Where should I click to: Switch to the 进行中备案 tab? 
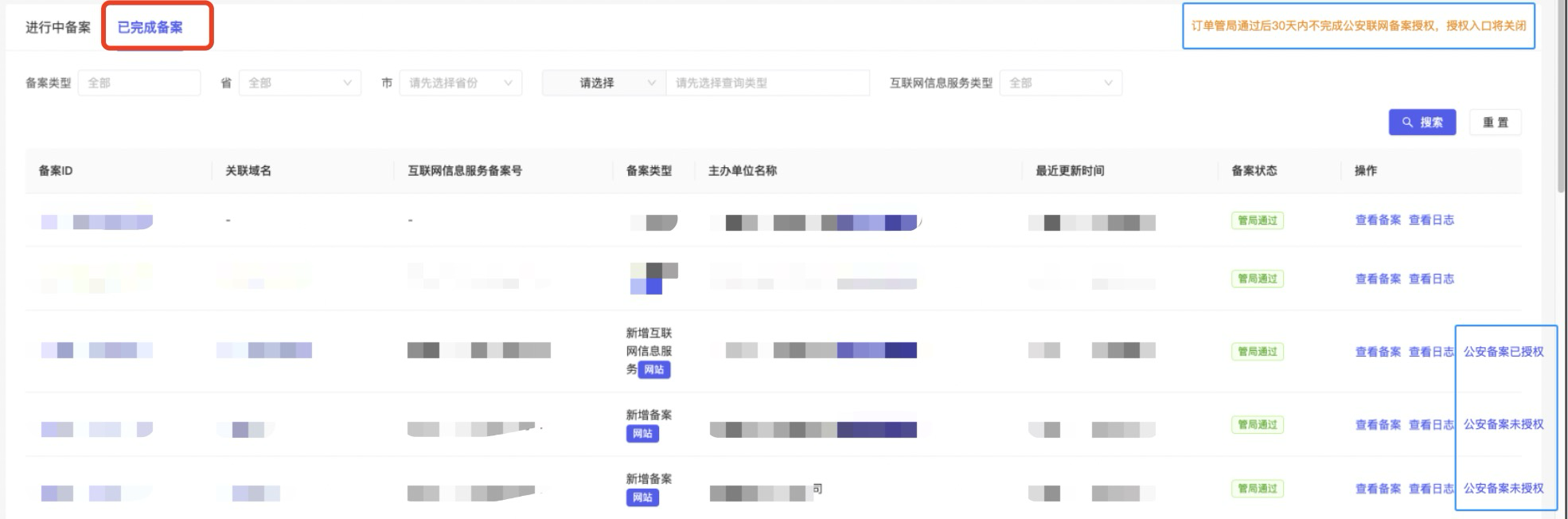(x=58, y=27)
